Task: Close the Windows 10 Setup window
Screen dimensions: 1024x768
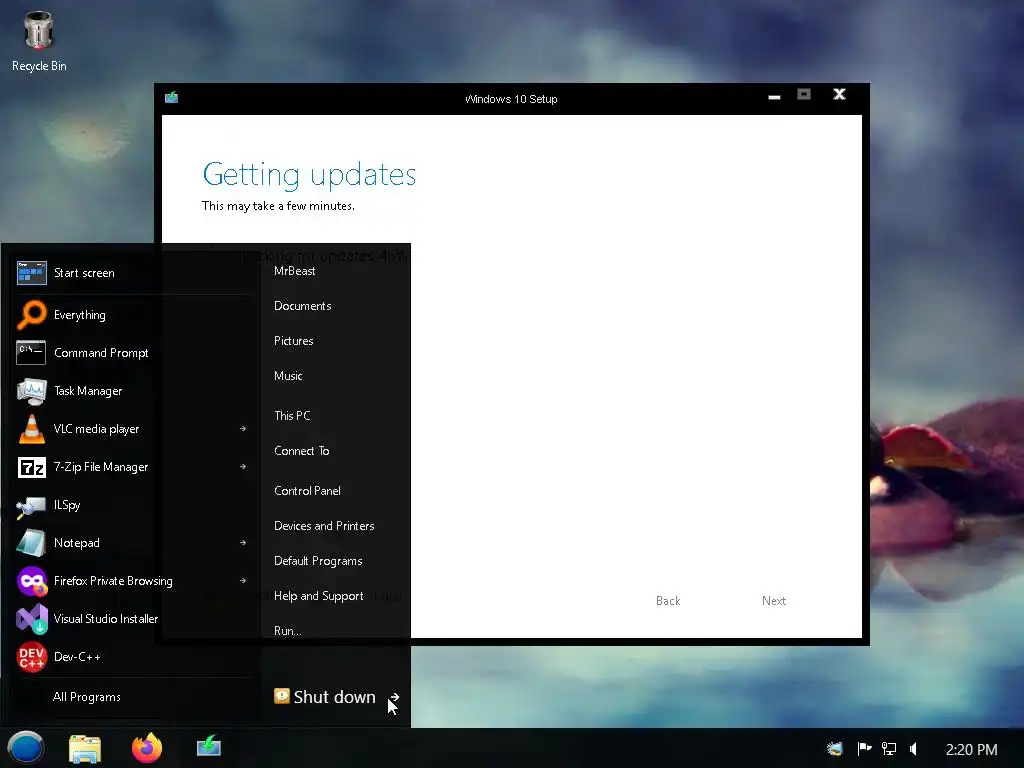Action: pyautogui.click(x=839, y=95)
